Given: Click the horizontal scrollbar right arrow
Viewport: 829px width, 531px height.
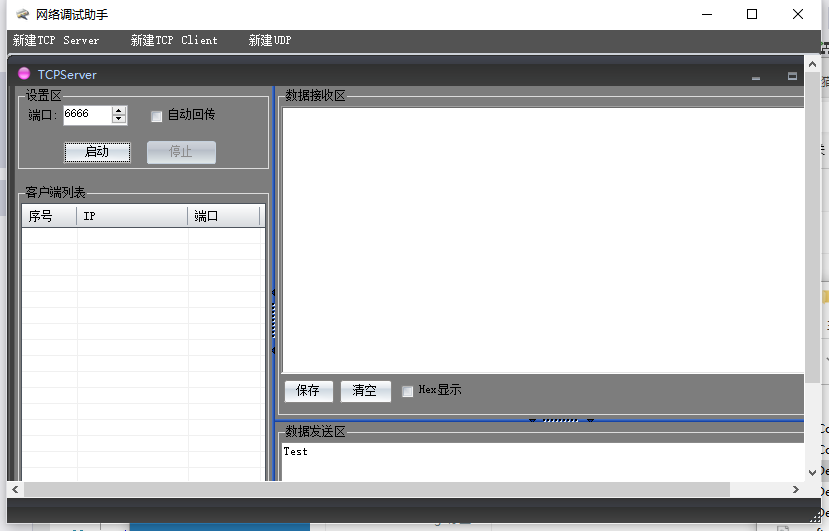Looking at the screenshot, I should click(795, 489).
